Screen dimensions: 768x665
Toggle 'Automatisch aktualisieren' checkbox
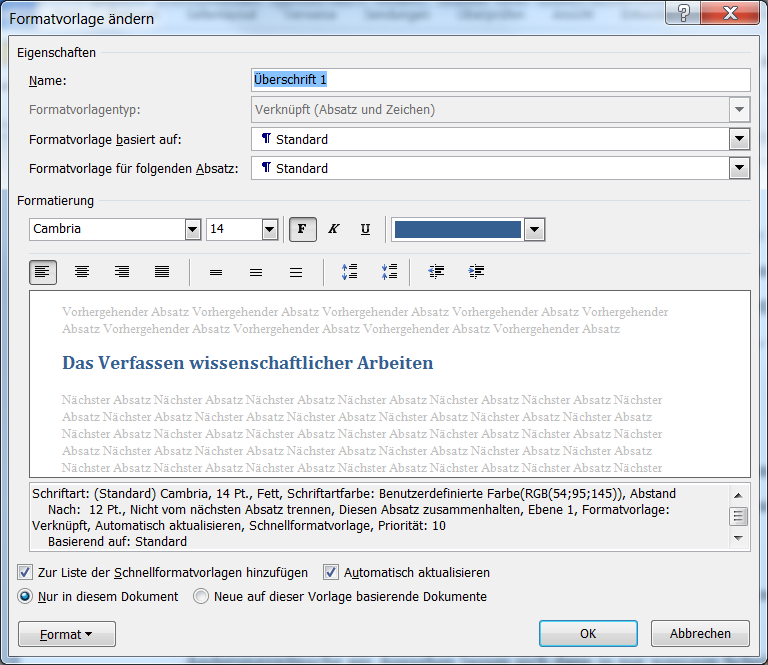[x=331, y=572]
